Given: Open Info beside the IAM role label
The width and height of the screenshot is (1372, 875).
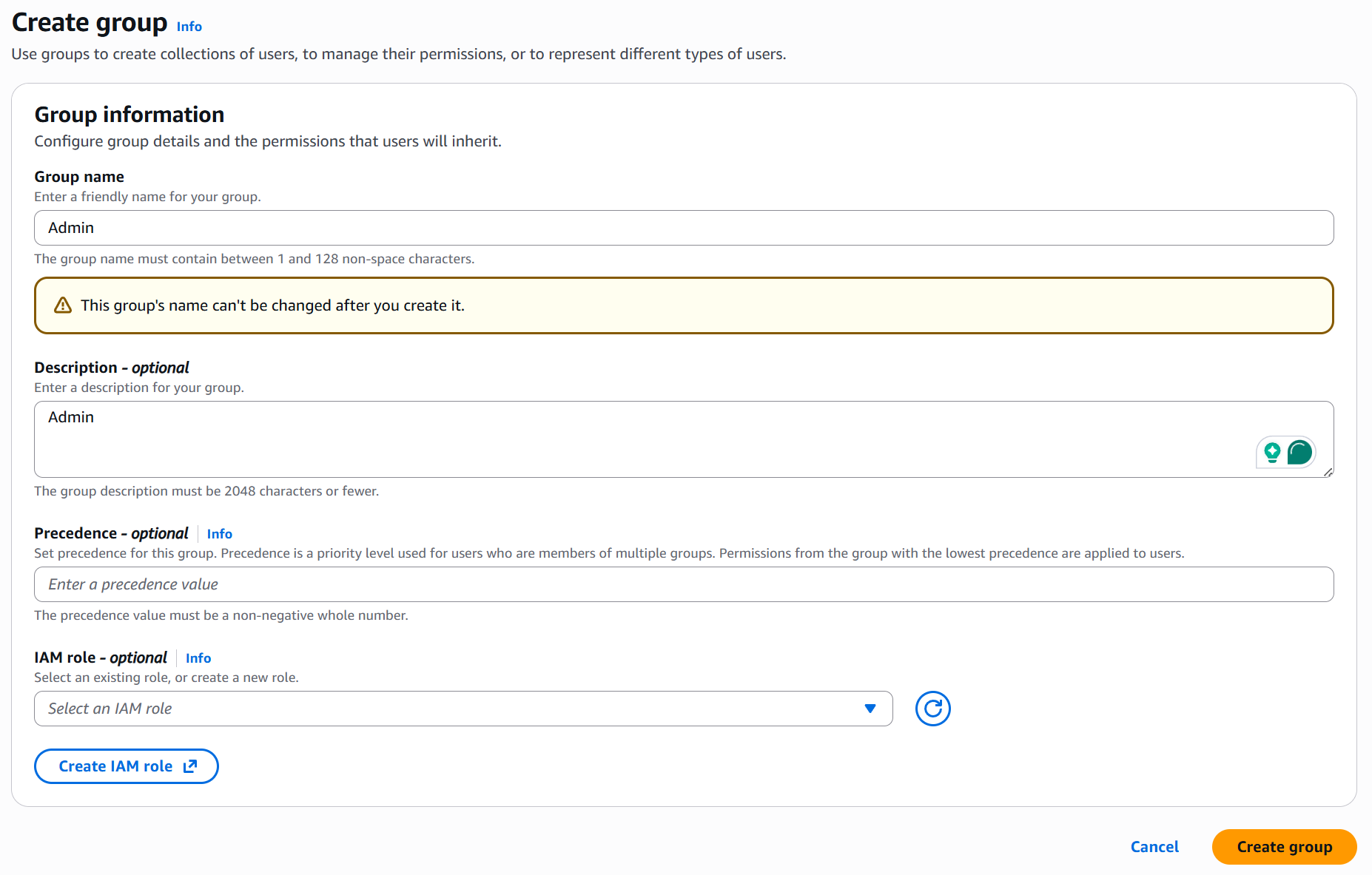Looking at the screenshot, I should pos(198,658).
